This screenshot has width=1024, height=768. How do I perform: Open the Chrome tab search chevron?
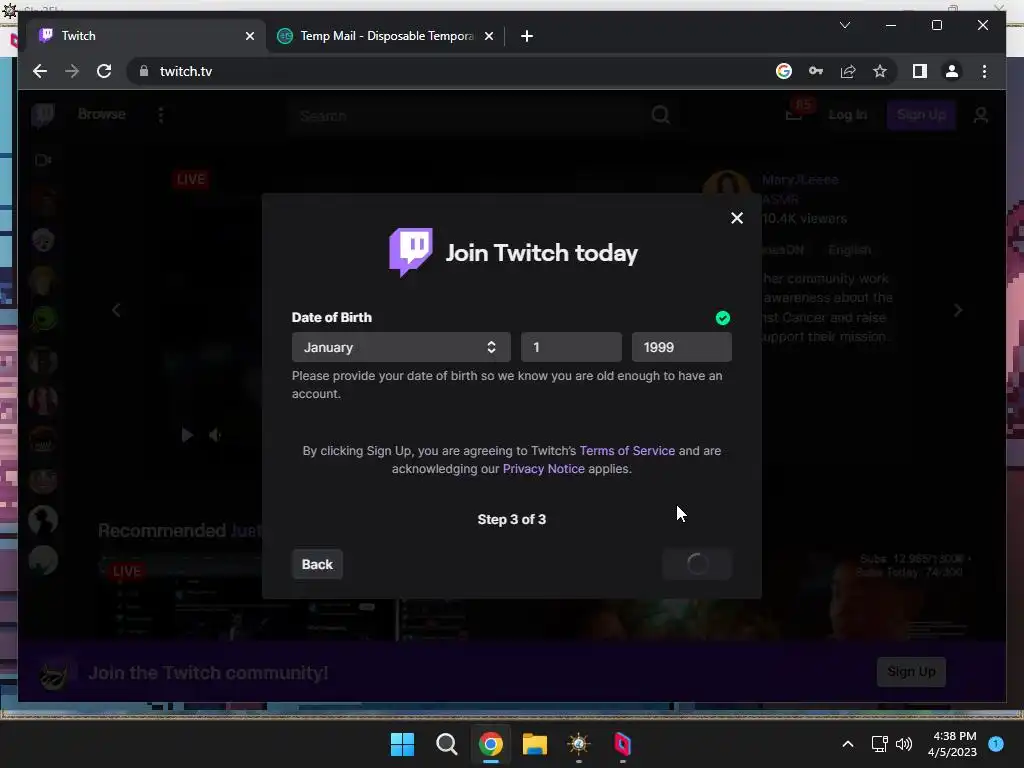[x=844, y=25]
